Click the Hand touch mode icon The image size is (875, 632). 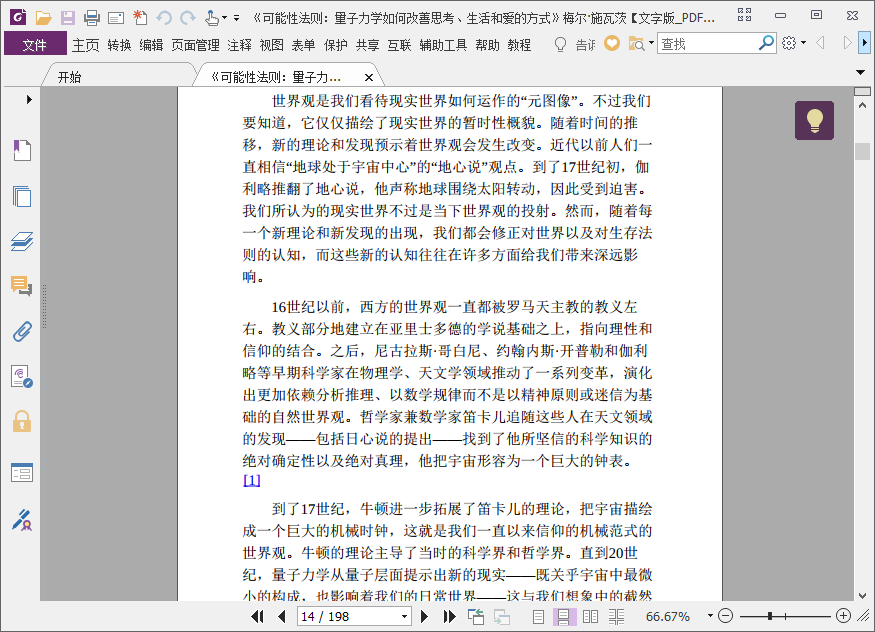[x=211, y=18]
